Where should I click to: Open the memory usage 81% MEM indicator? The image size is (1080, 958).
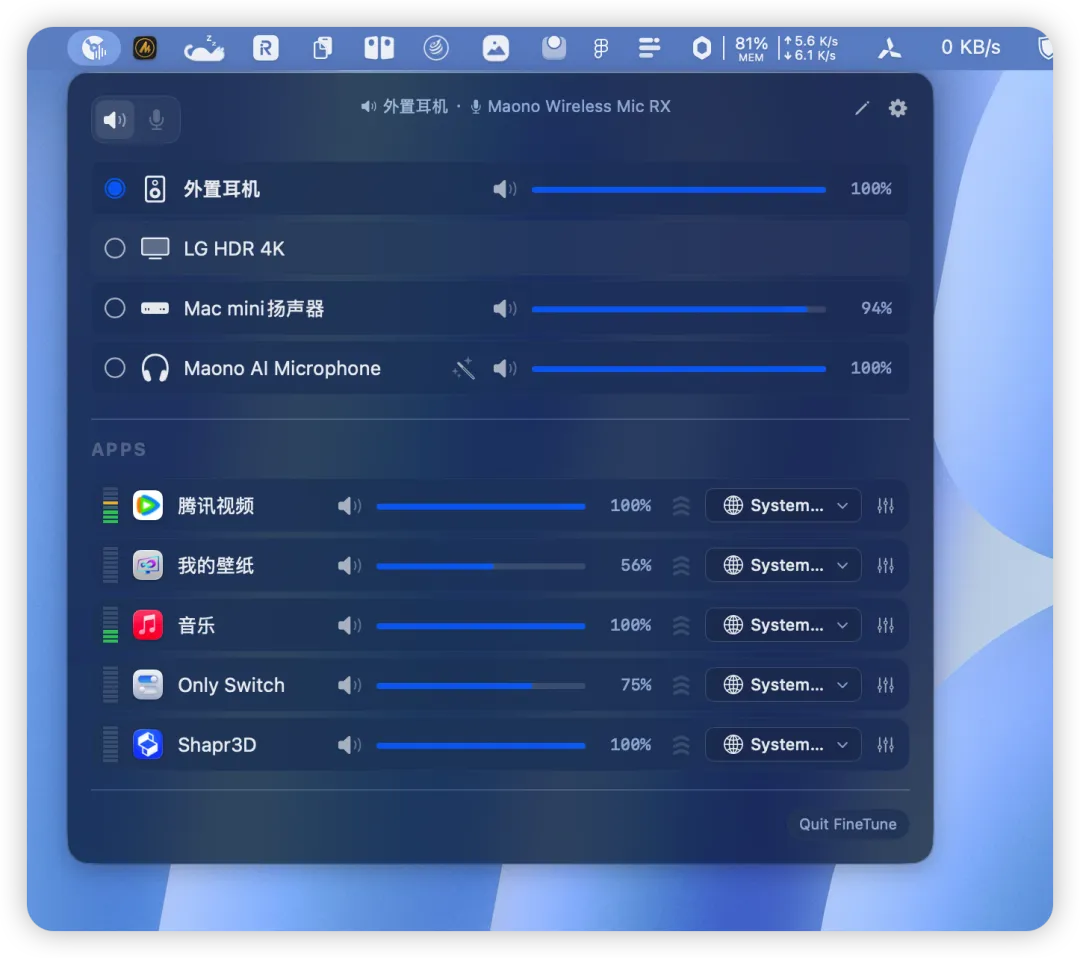[751, 48]
